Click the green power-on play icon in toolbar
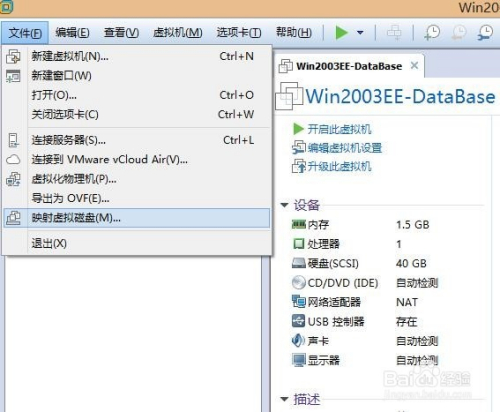The width and height of the screenshot is (500, 412). point(341,33)
